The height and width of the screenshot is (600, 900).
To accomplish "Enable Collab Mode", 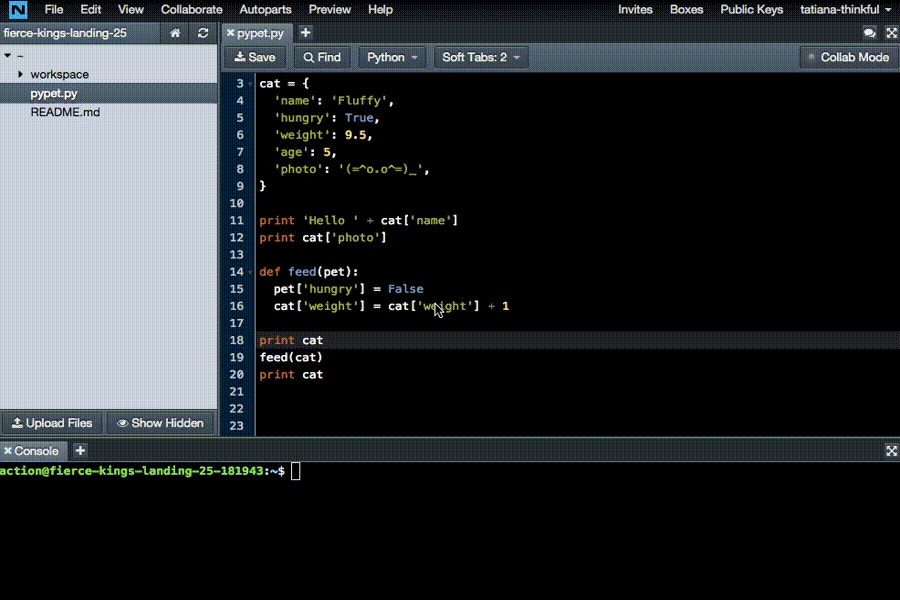I will (848, 57).
